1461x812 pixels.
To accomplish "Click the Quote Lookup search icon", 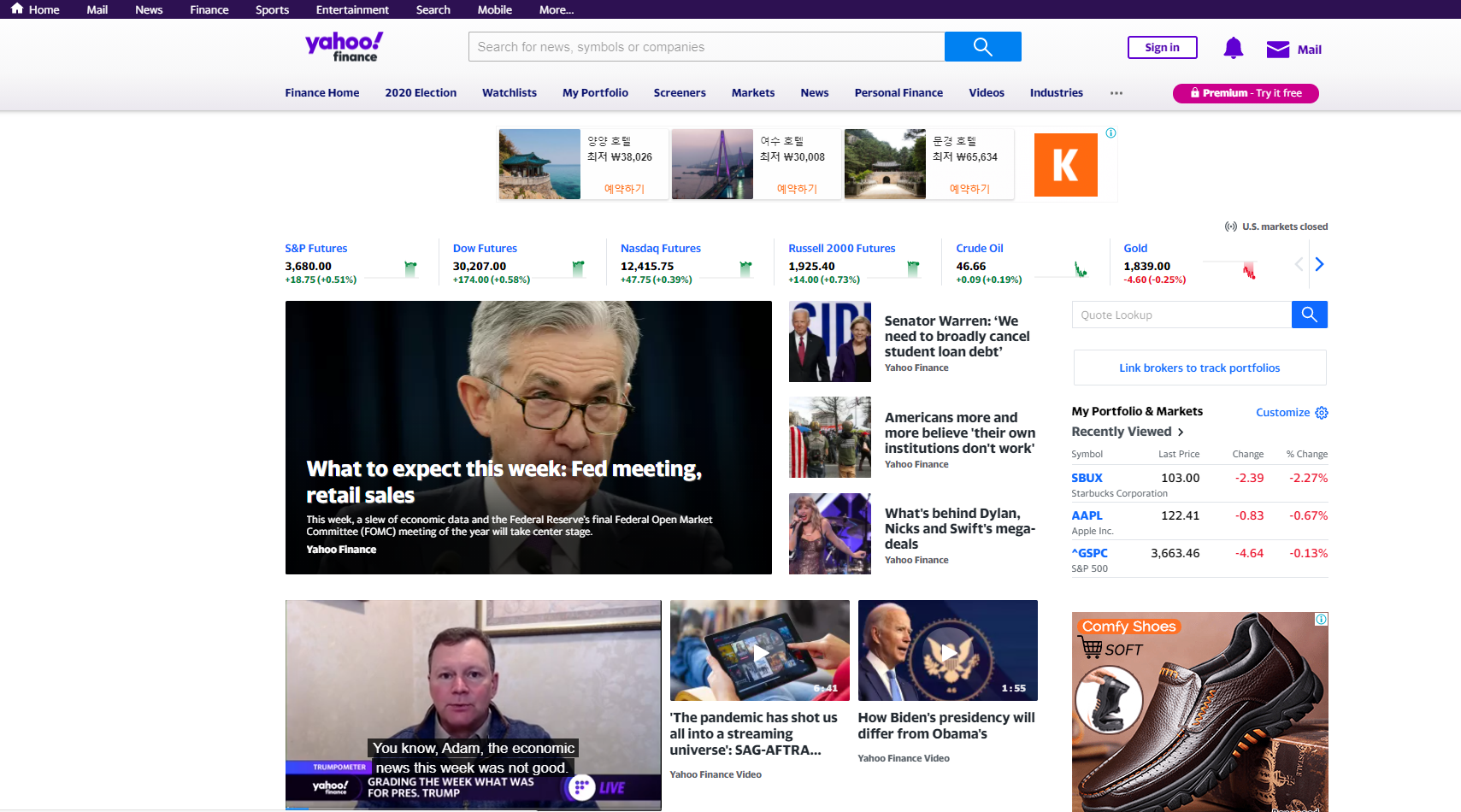I will point(1309,315).
